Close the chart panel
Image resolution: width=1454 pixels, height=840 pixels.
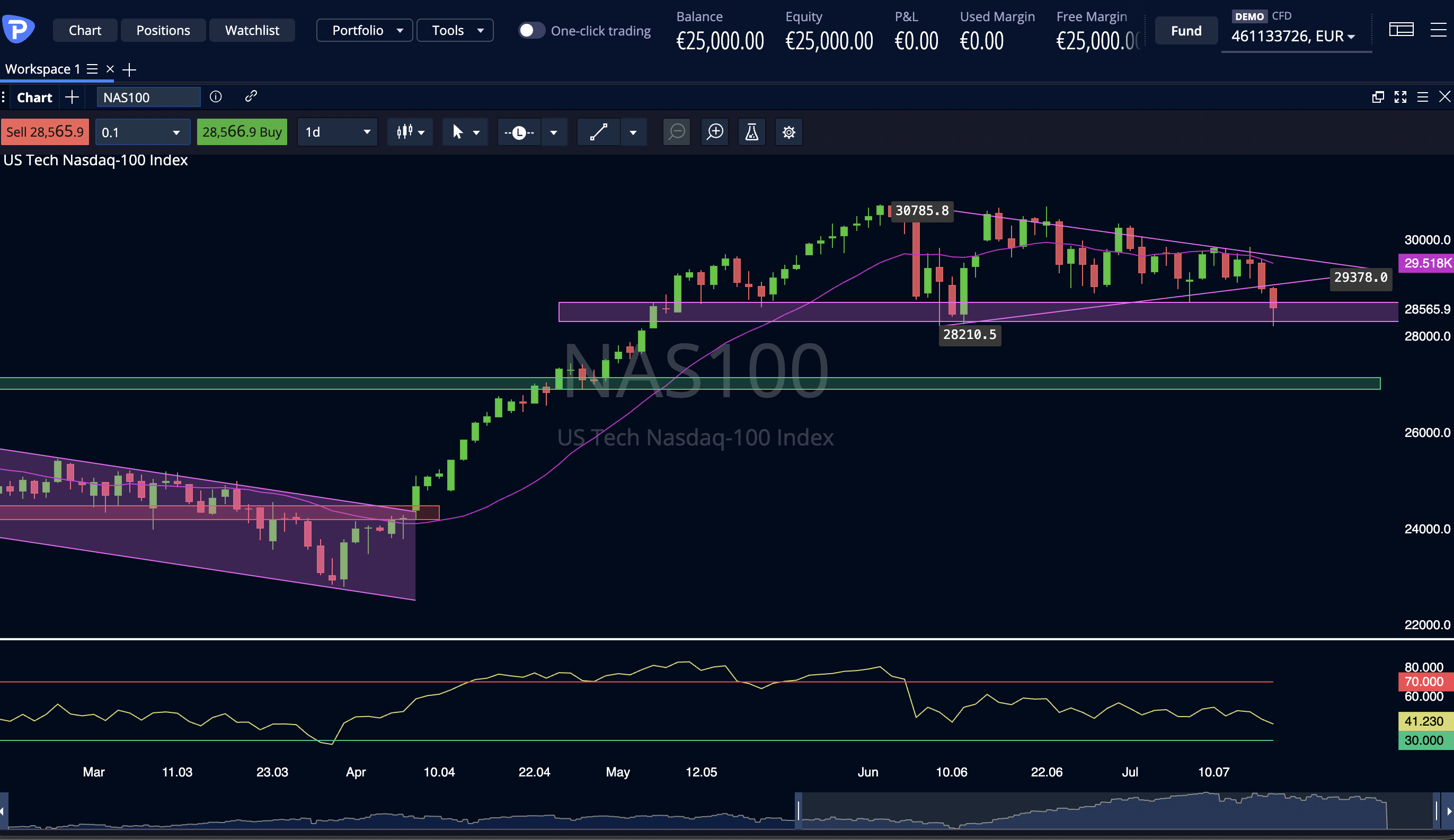1444,96
